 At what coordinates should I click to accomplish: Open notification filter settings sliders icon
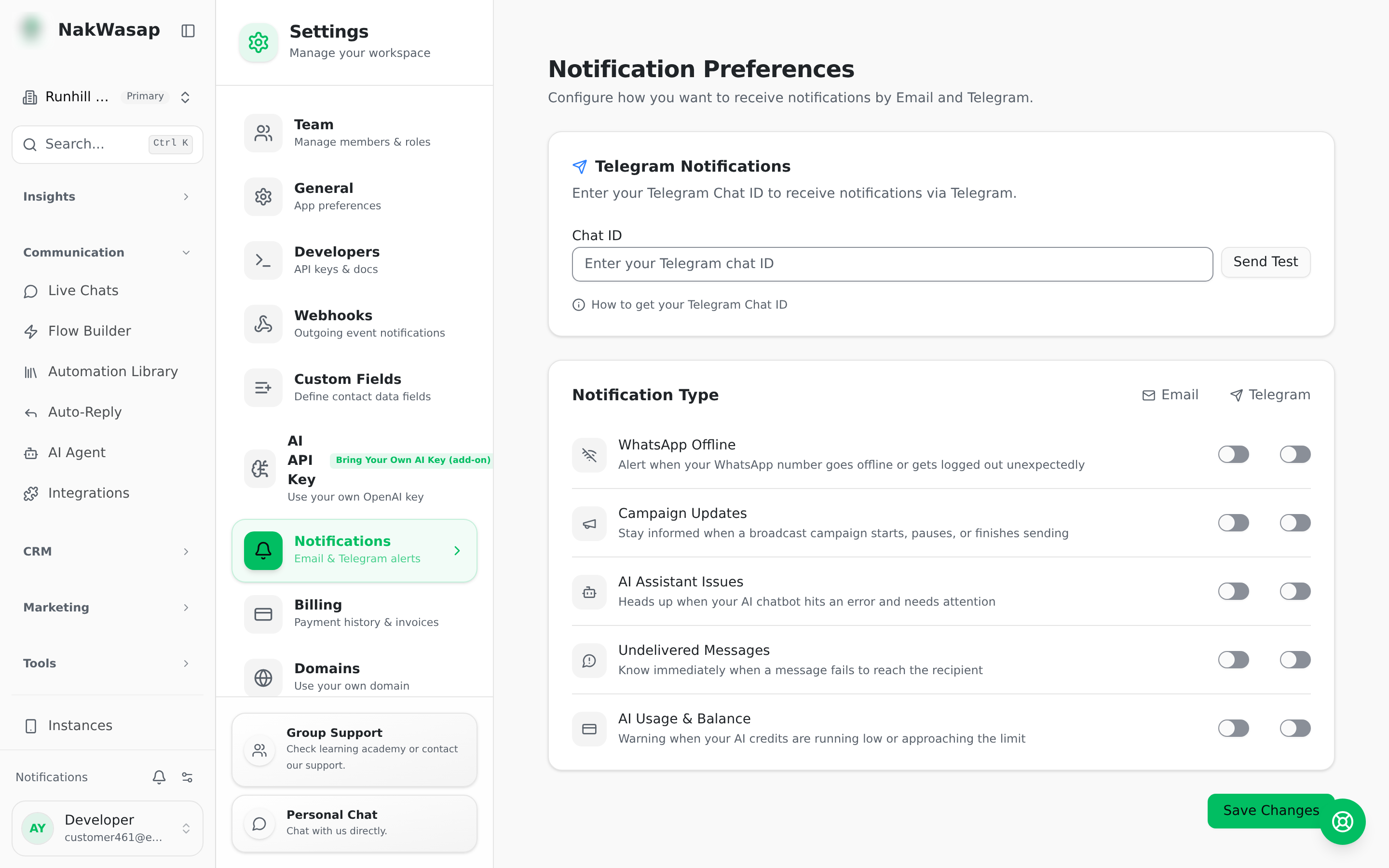click(x=187, y=777)
